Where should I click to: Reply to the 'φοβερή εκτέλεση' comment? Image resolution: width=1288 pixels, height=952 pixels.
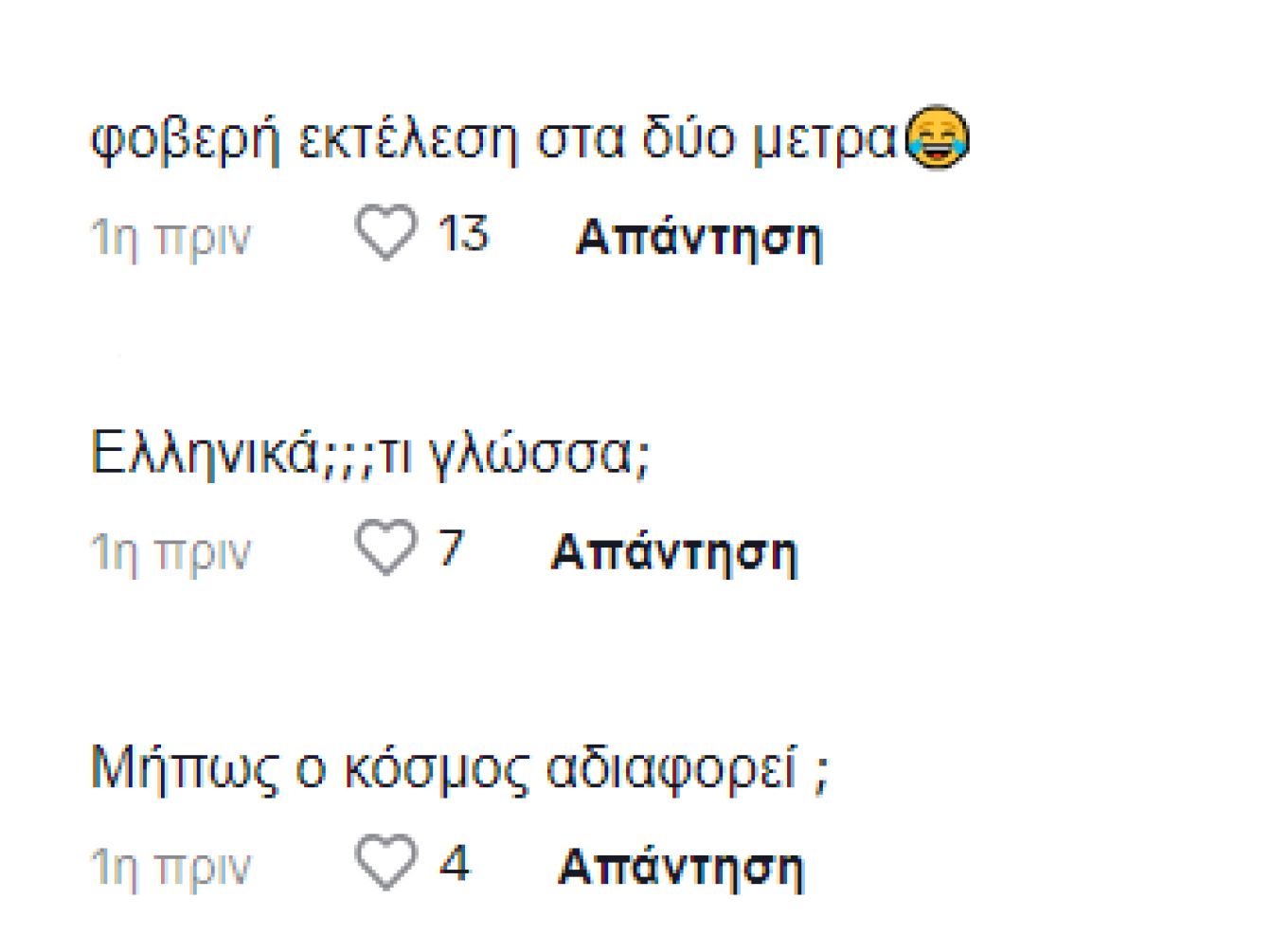[699, 237]
